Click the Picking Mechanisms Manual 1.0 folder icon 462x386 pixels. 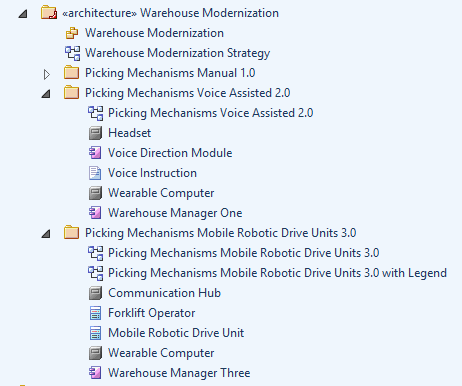71,72
